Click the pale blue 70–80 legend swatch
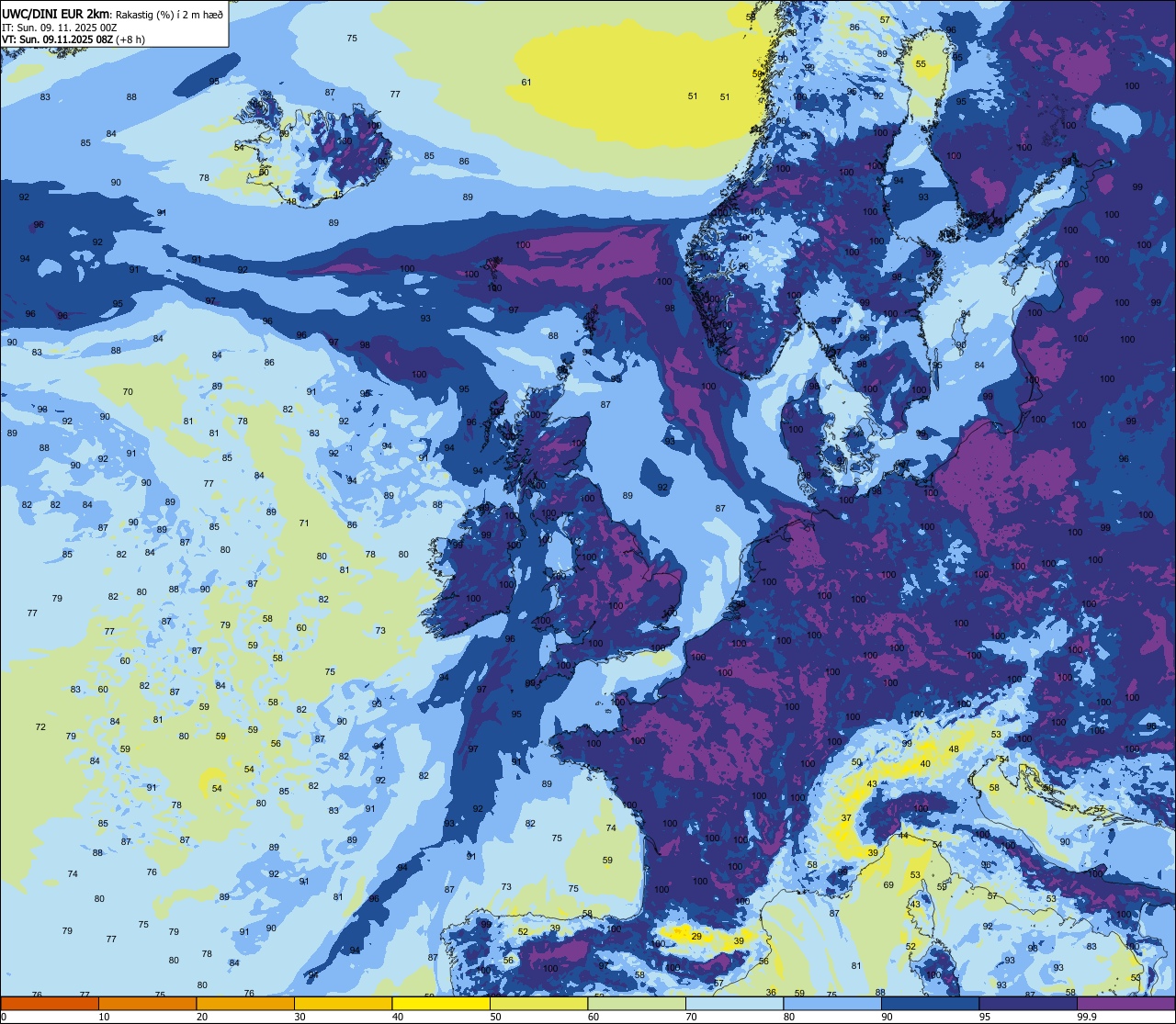1176x1024 pixels. [734, 1004]
